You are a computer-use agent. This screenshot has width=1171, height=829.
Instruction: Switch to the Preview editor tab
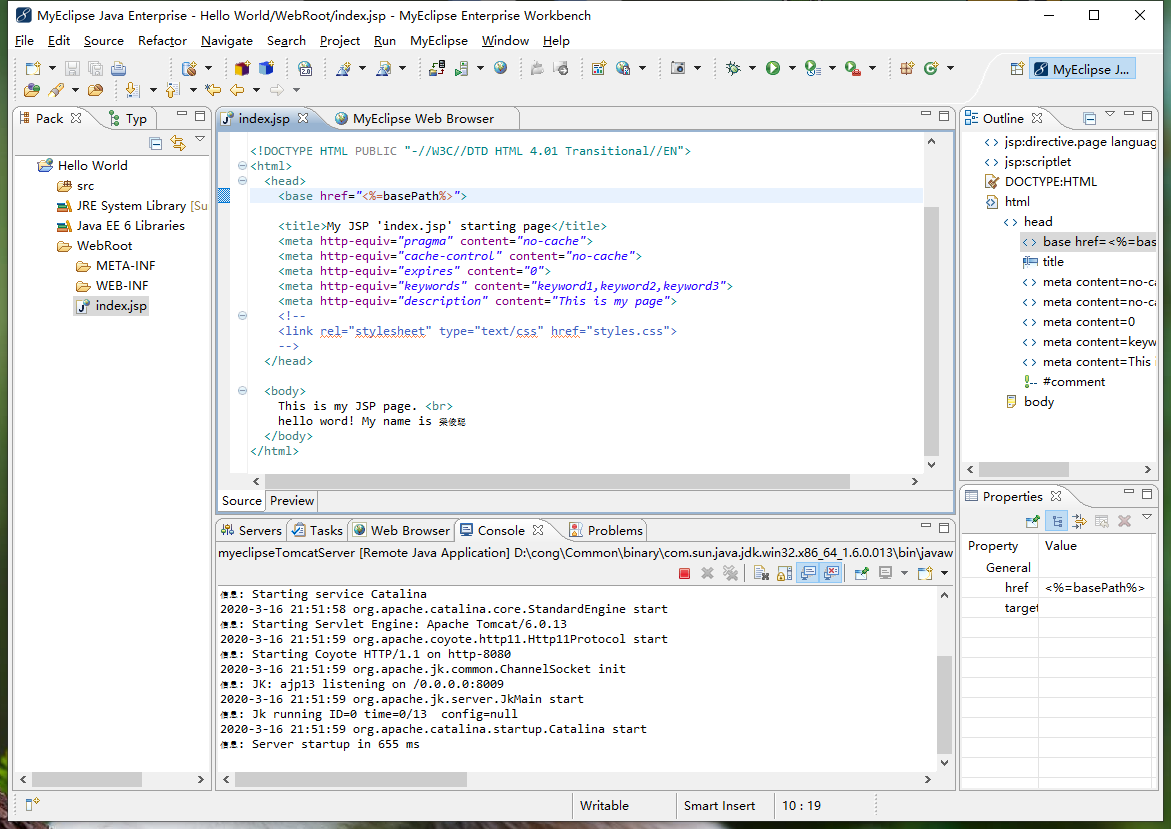tap(292, 501)
